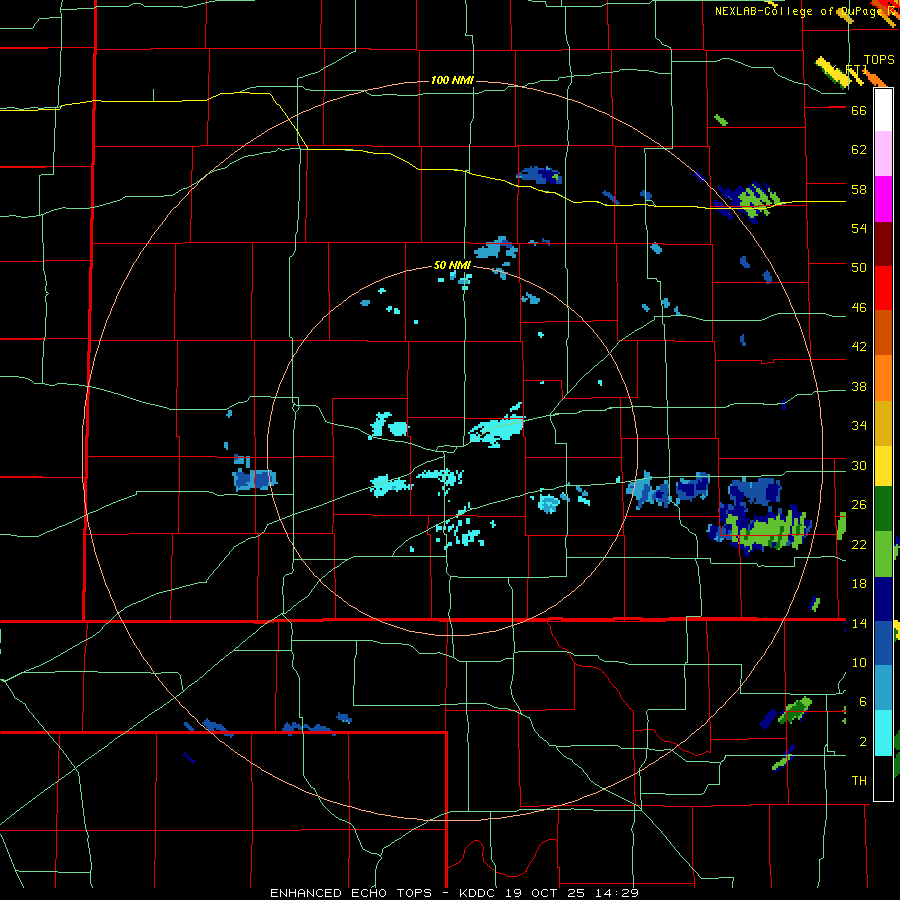Select the '66' legend value
900x900 pixels.
tap(859, 110)
